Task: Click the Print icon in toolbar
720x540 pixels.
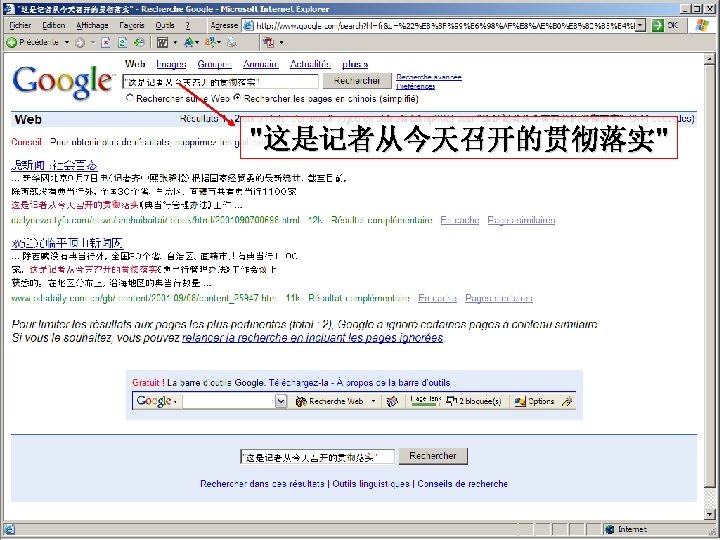Action: click(232, 43)
